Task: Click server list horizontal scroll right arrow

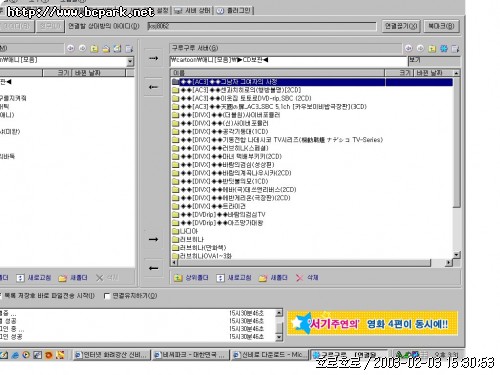Action: [449, 263]
